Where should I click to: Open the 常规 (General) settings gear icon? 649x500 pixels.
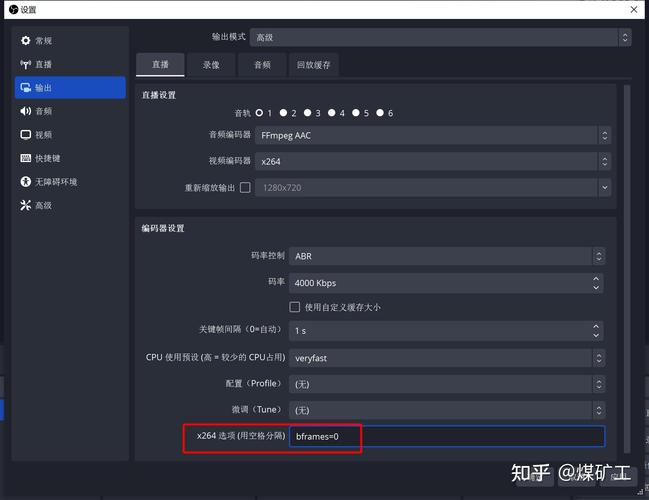[26, 41]
